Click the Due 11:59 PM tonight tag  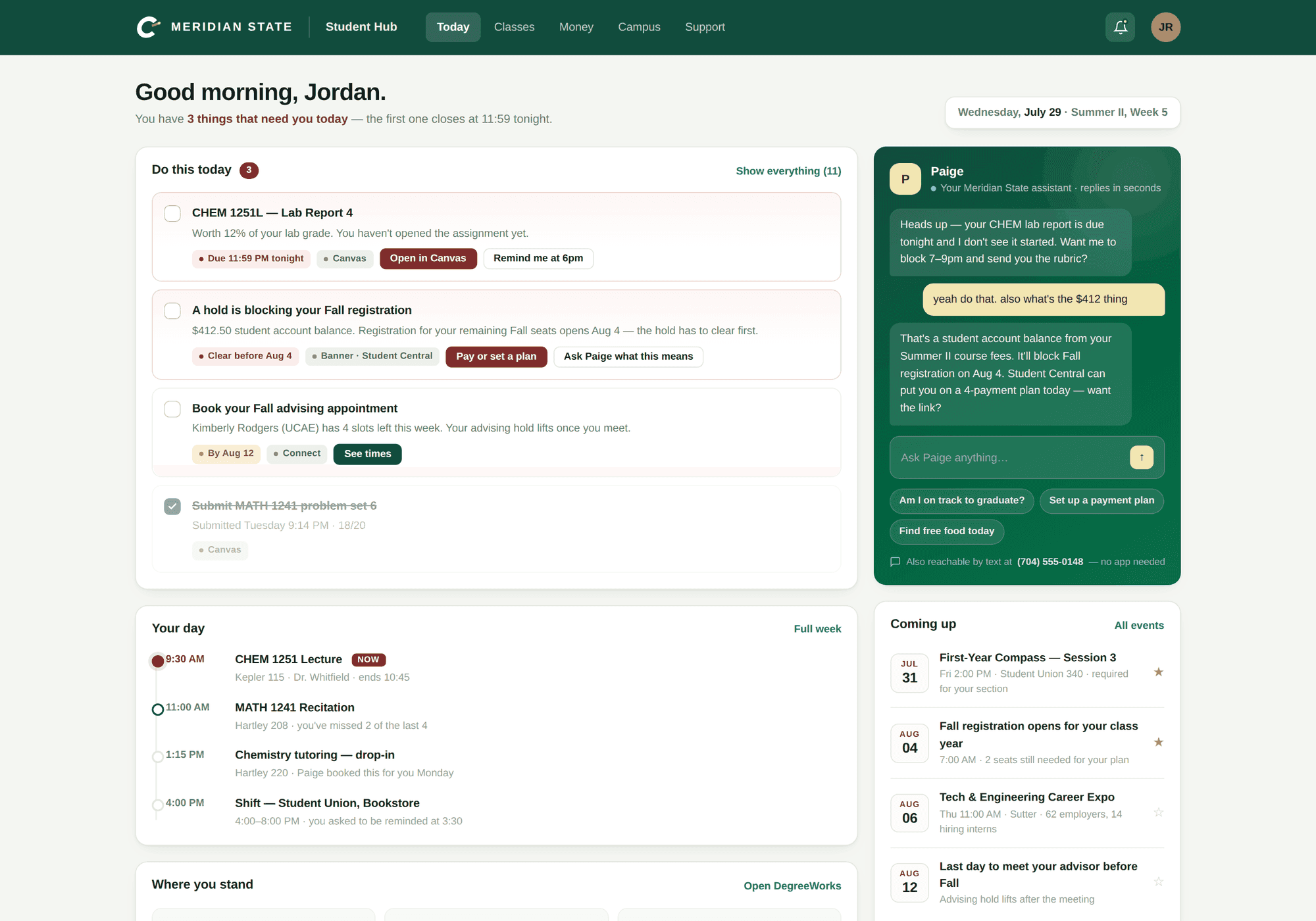[251, 259]
